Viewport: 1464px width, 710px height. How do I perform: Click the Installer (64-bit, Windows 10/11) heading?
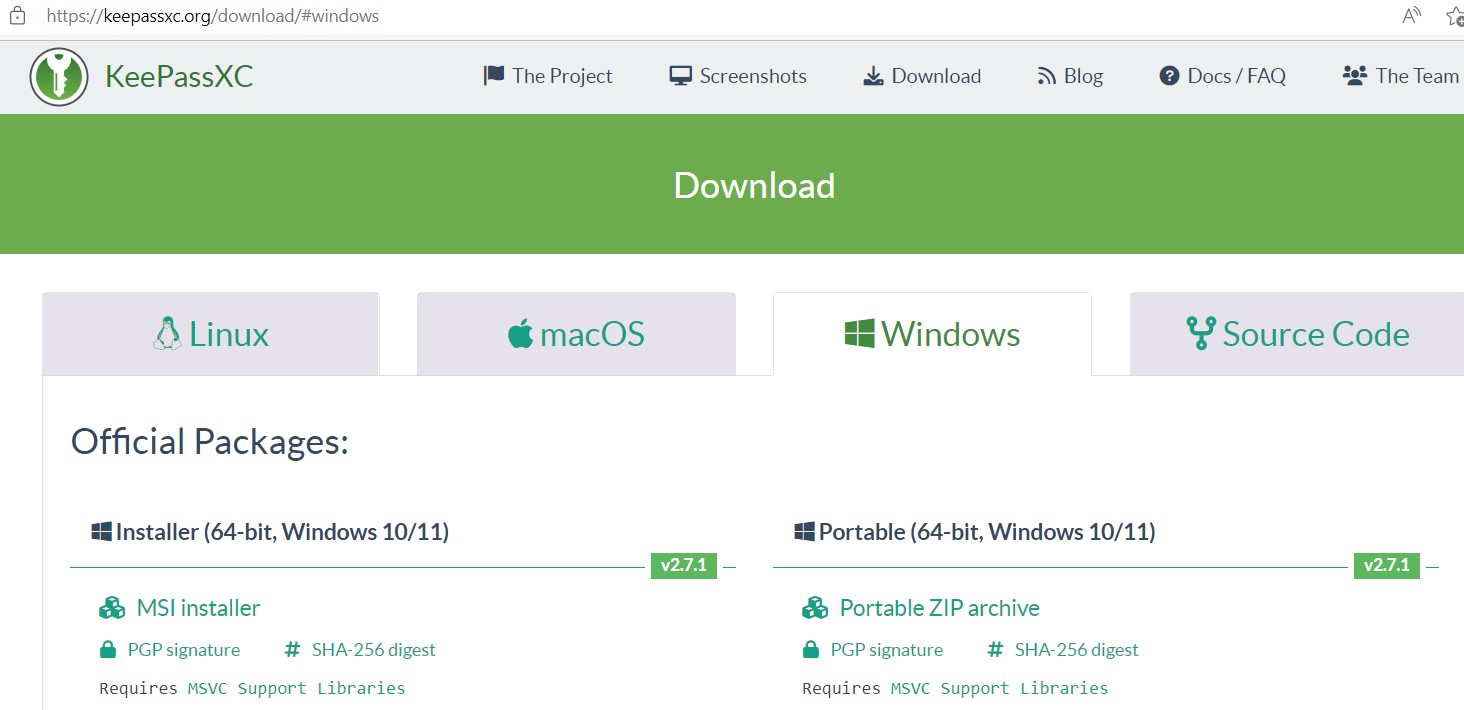coord(283,532)
